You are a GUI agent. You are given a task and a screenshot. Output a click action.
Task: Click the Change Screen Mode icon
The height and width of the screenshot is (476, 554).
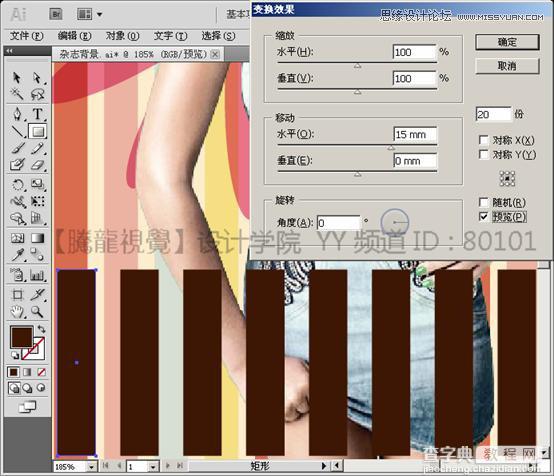click(x=28, y=407)
